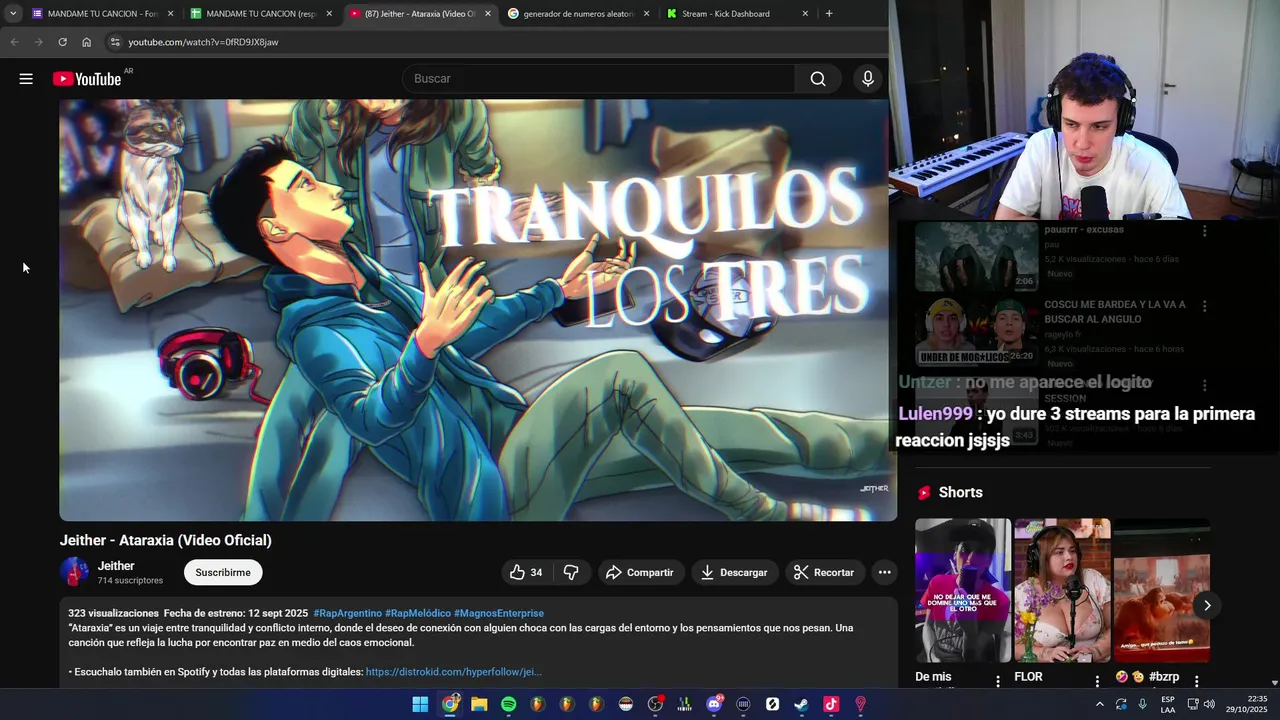1280x720 pixels.
Task: Open Chrome tab search dropdown
Action: pyautogui.click(x=13, y=14)
